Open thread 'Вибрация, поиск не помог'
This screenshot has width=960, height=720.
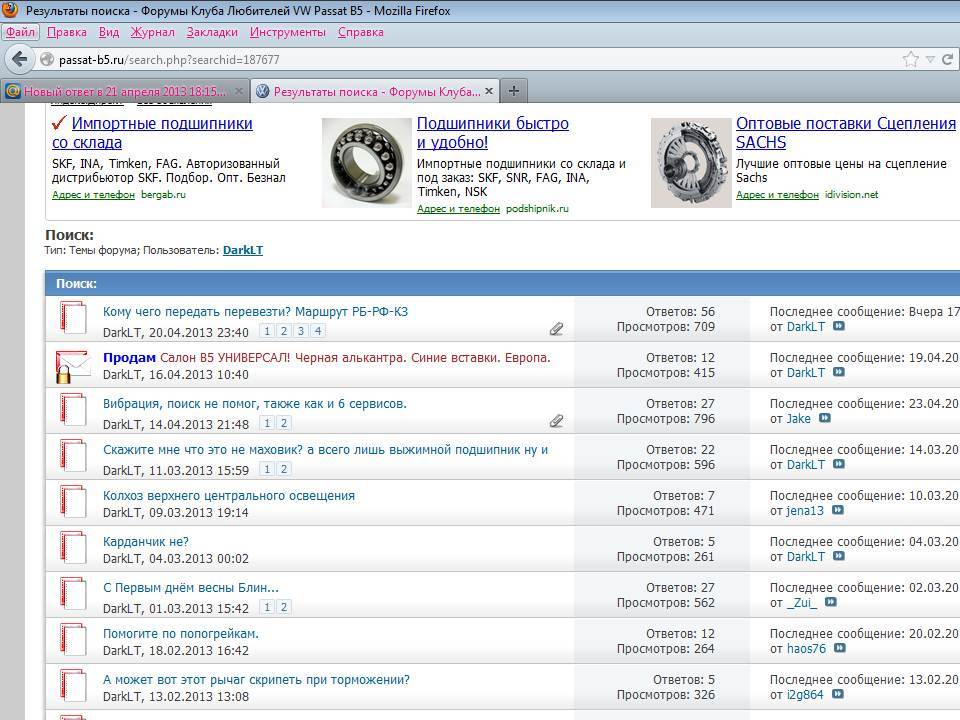coord(255,403)
